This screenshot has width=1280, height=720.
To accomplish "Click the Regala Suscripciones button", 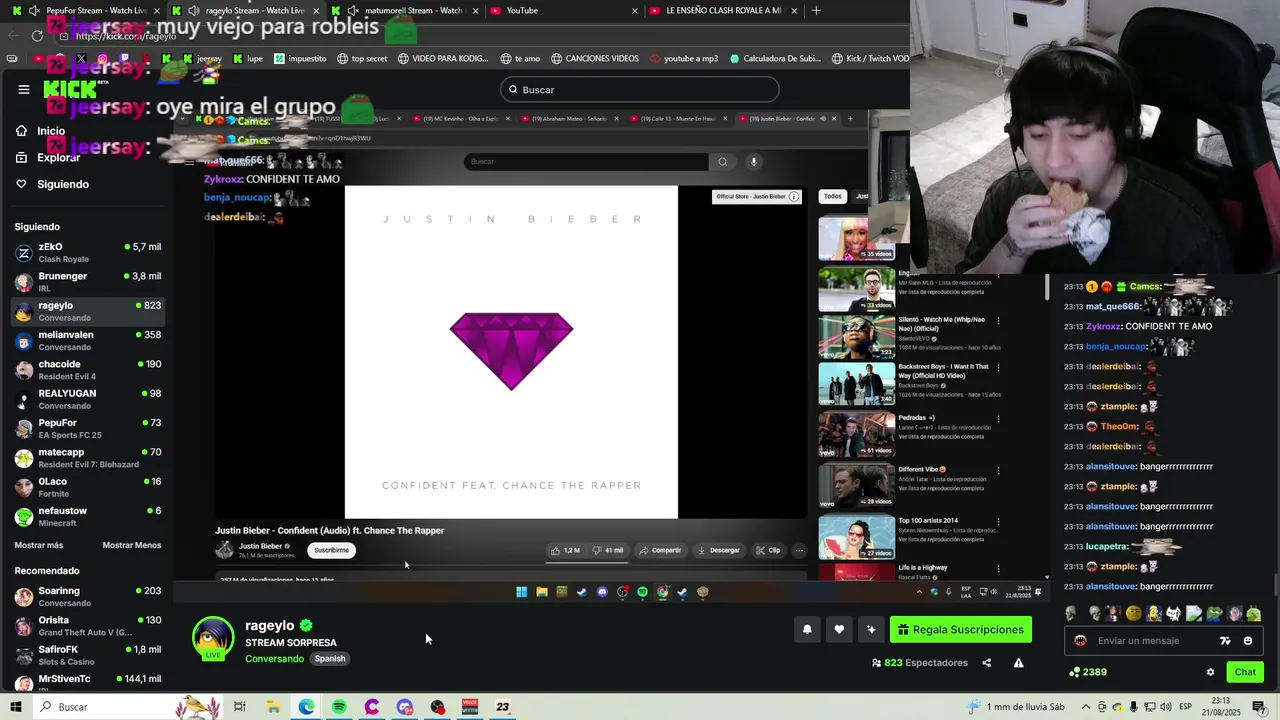I will point(961,629).
